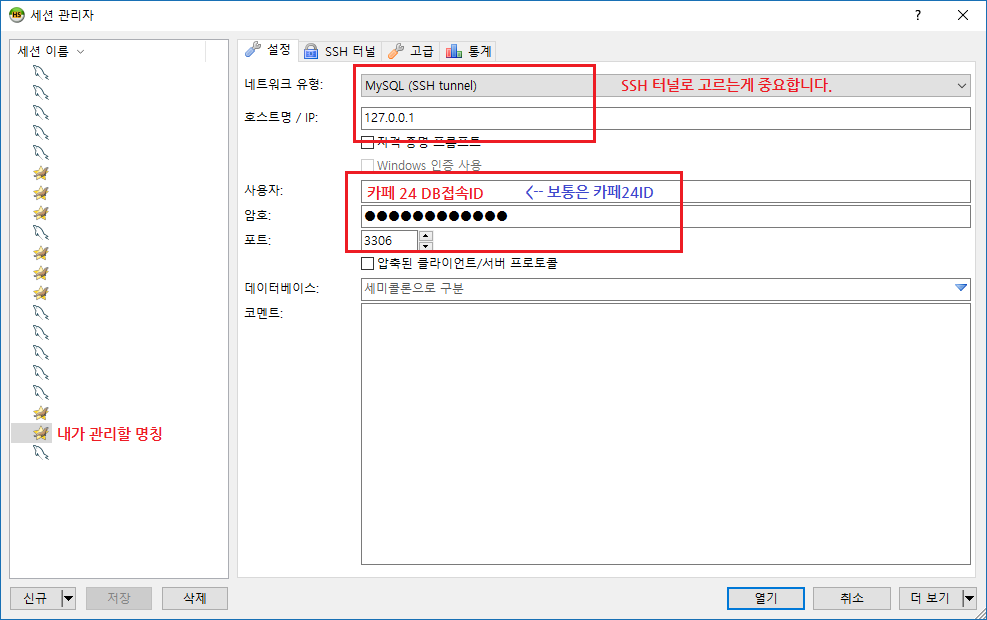987x620 pixels.
Task: Open the SSH 터널 tab
Action: click(340, 51)
